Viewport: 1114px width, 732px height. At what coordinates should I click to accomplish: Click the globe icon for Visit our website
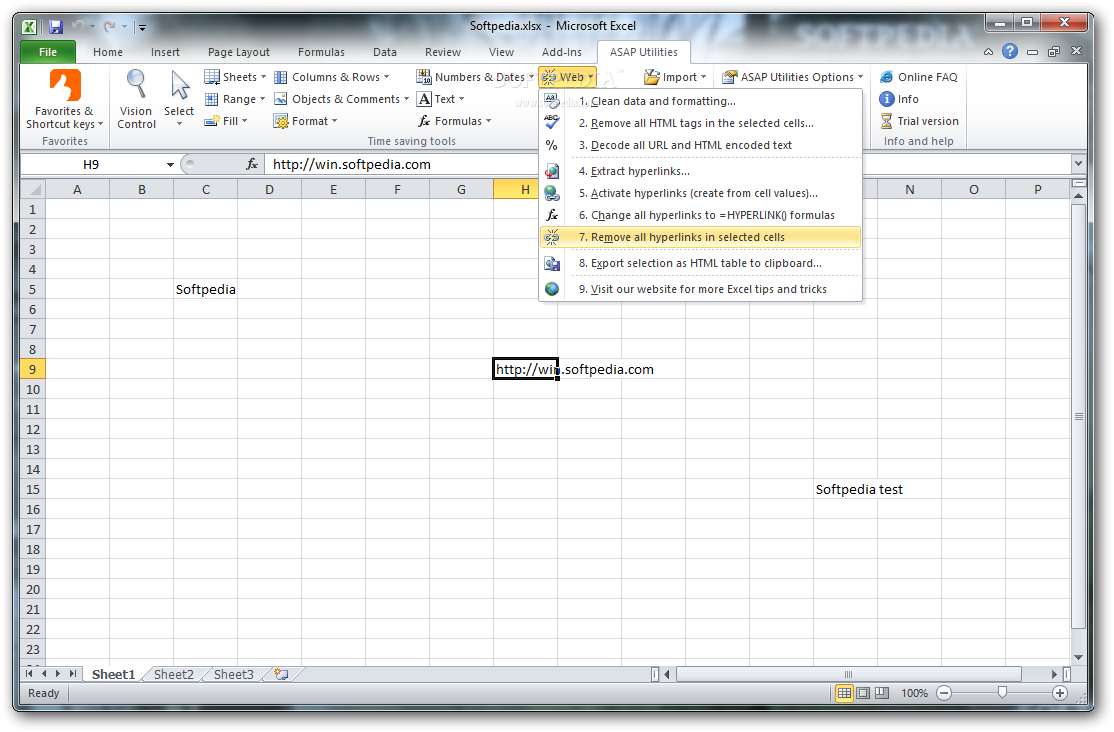point(551,289)
